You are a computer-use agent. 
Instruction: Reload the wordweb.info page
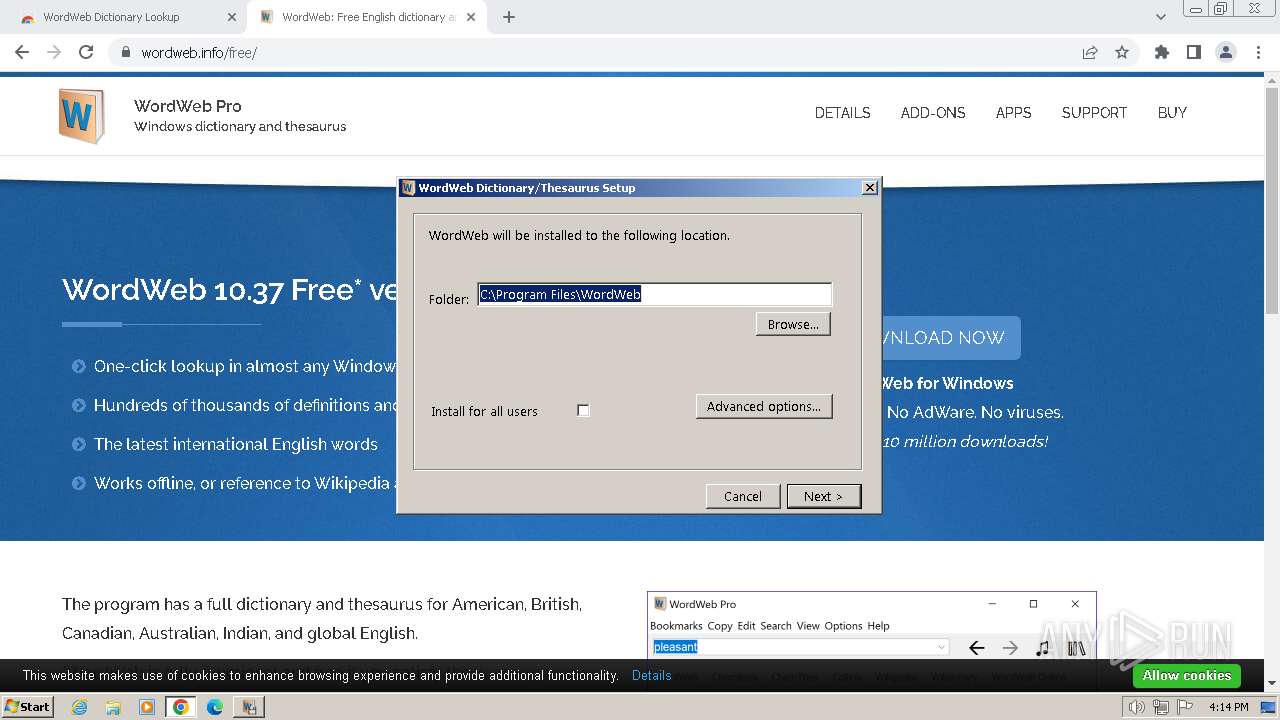pyautogui.click(x=86, y=52)
